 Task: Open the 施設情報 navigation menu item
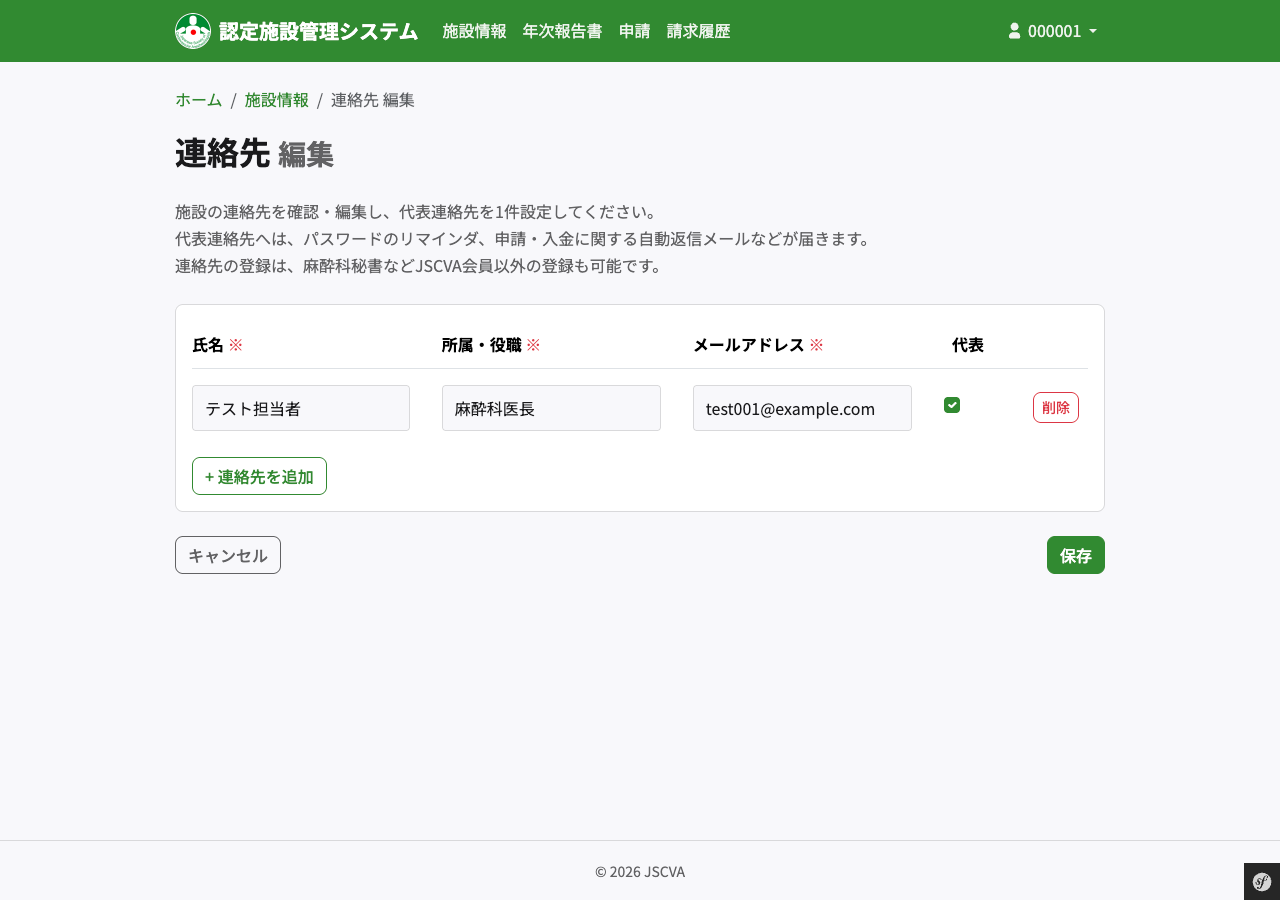click(474, 31)
